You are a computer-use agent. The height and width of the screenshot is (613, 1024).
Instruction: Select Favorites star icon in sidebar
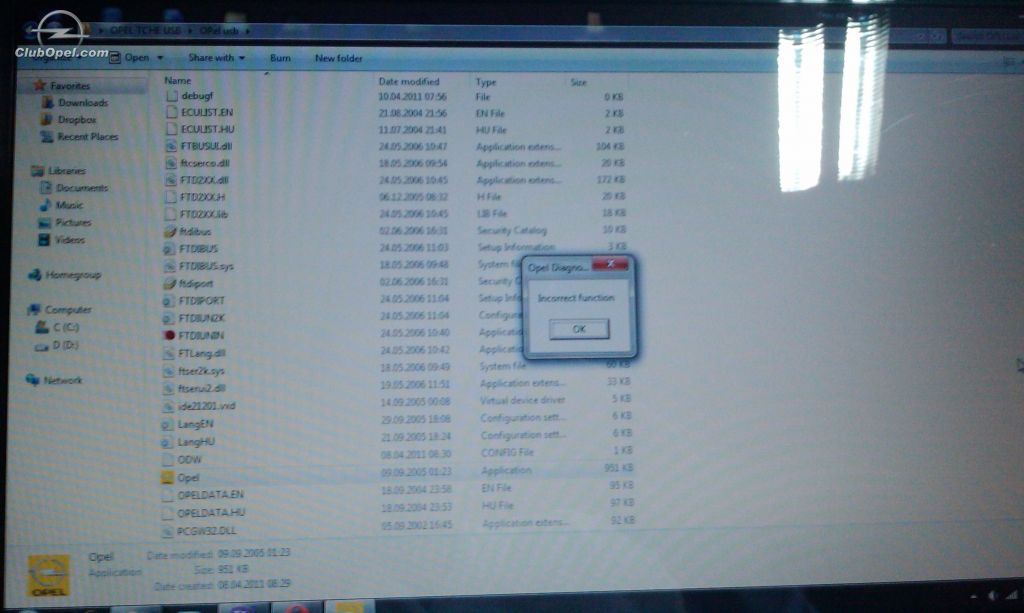[39, 85]
